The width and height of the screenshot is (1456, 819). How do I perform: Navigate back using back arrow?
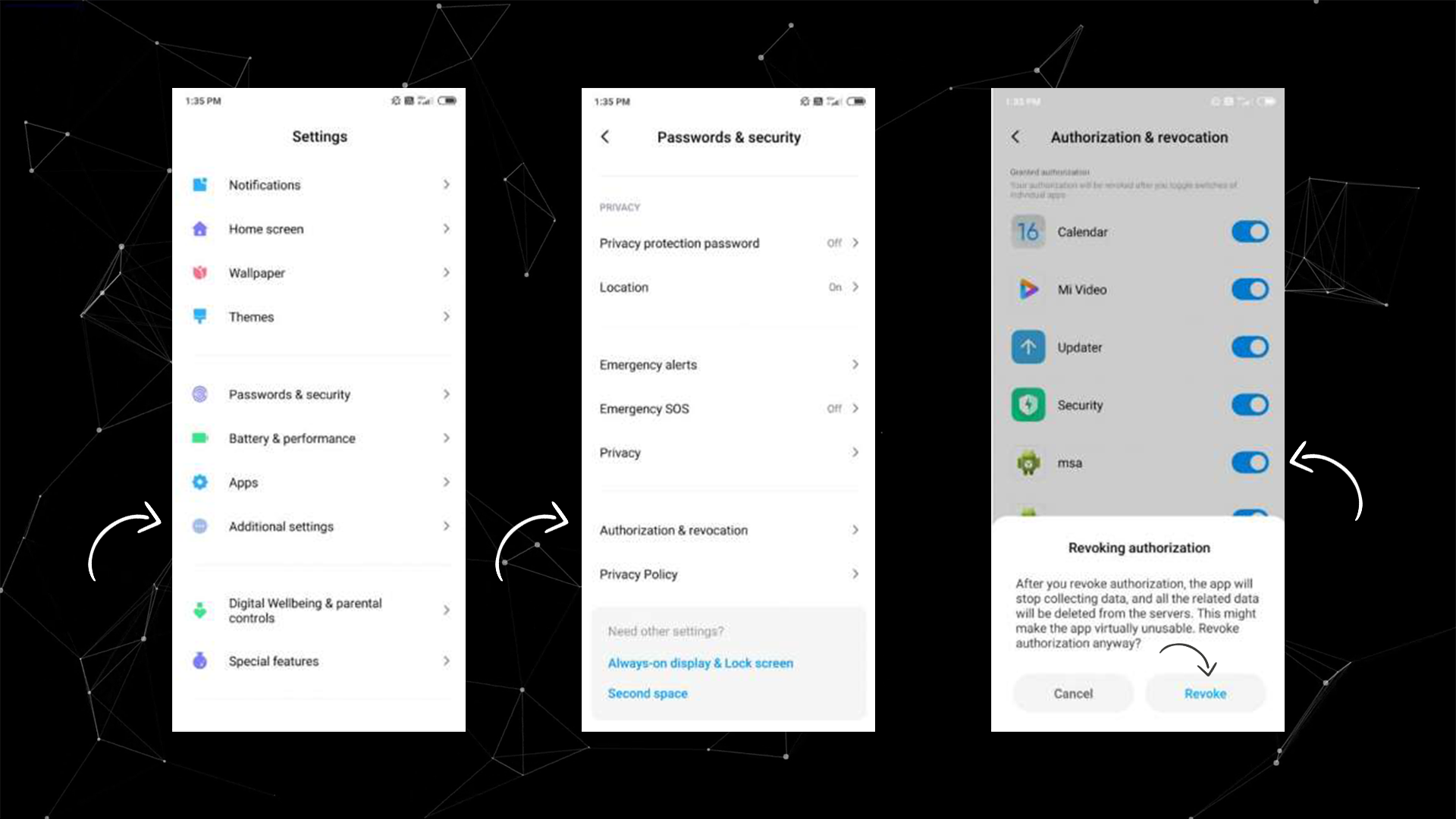pyautogui.click(x=606, y=137)
